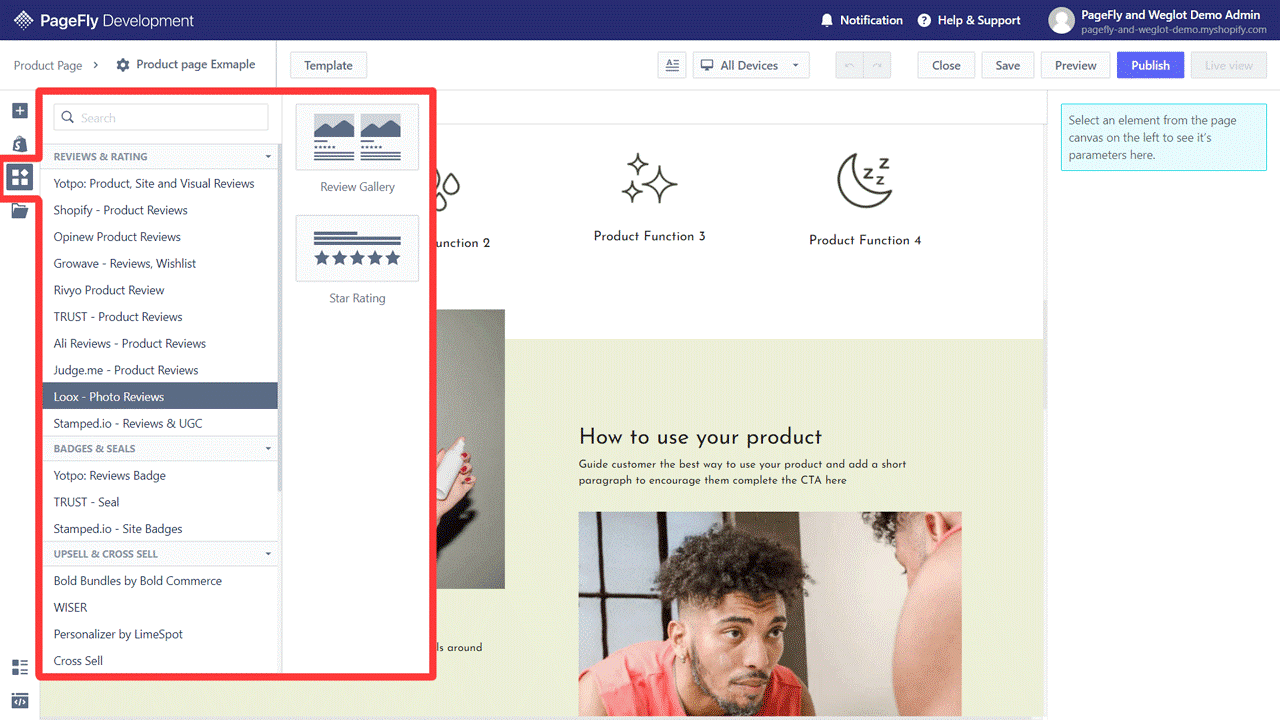Click the Template button
This screenshot has height=720, width=1280.
pyautogui.click(x=328, y=65)
